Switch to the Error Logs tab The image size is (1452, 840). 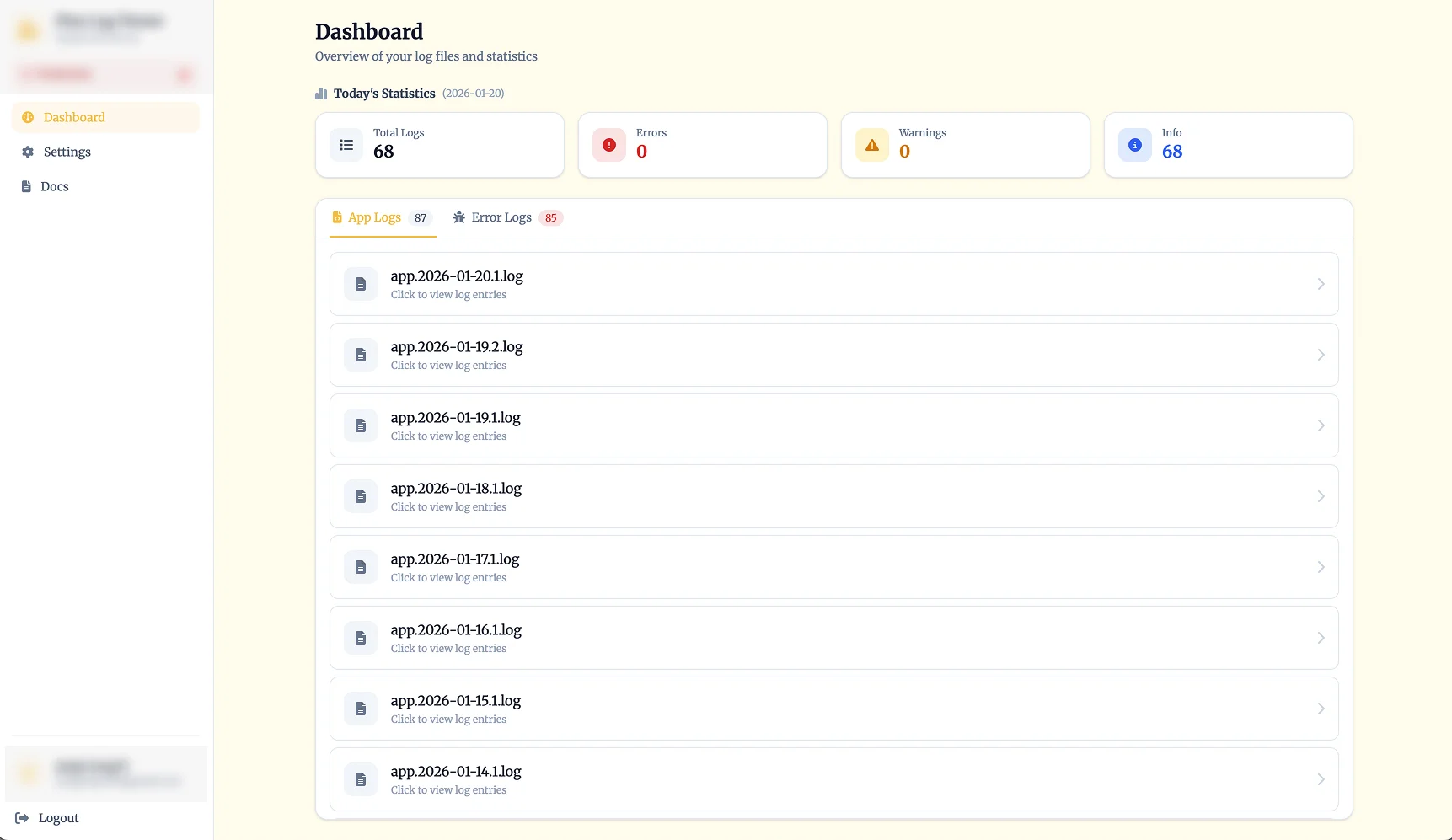pos(507,217)
